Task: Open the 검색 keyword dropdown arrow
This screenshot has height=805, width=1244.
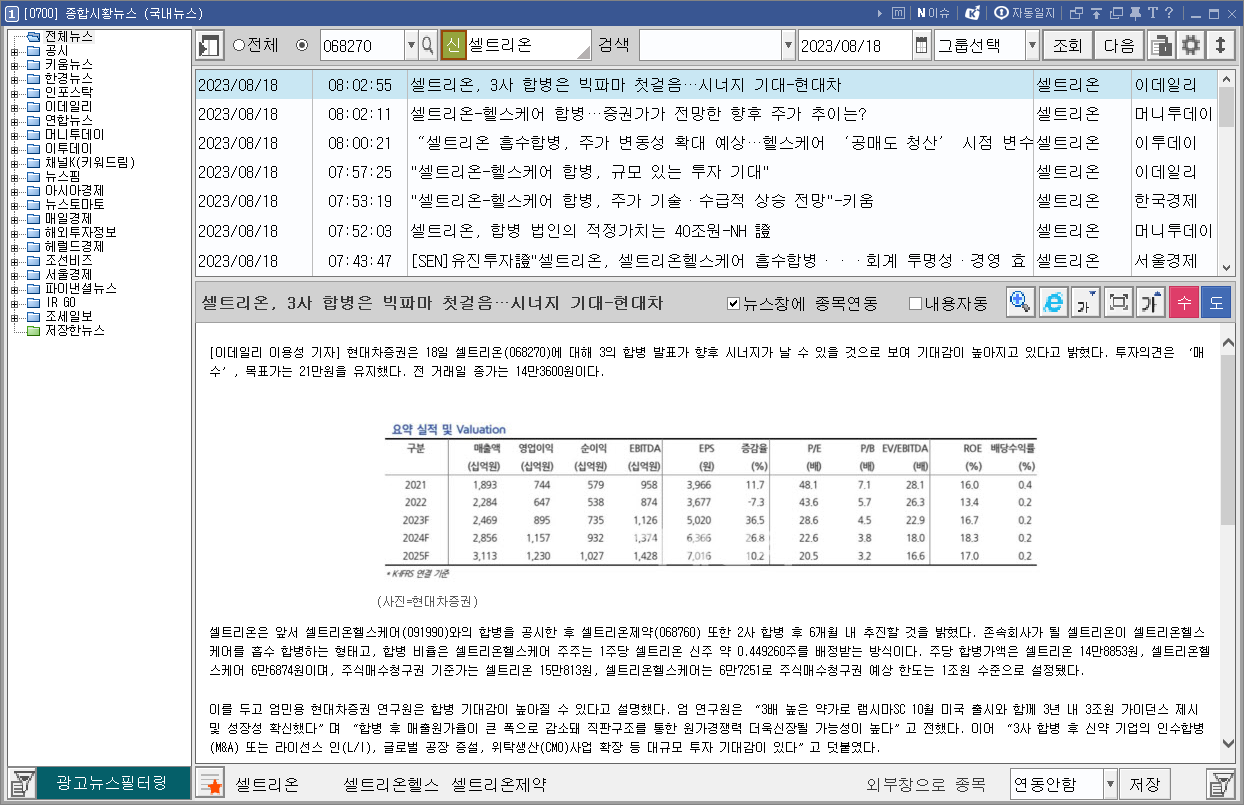Action: [x=787, y=46]
